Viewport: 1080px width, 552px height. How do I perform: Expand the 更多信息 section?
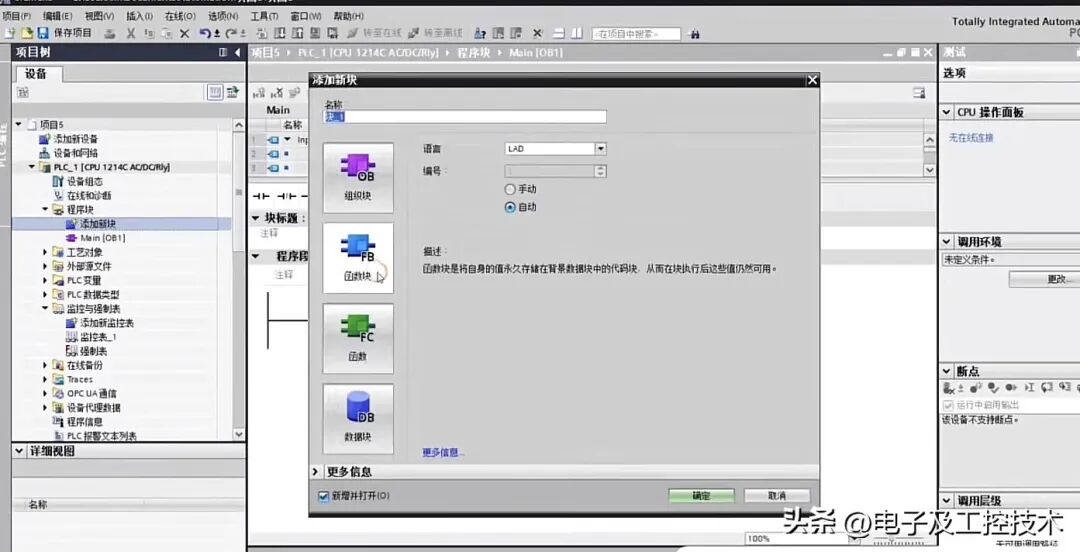(318, 472)
